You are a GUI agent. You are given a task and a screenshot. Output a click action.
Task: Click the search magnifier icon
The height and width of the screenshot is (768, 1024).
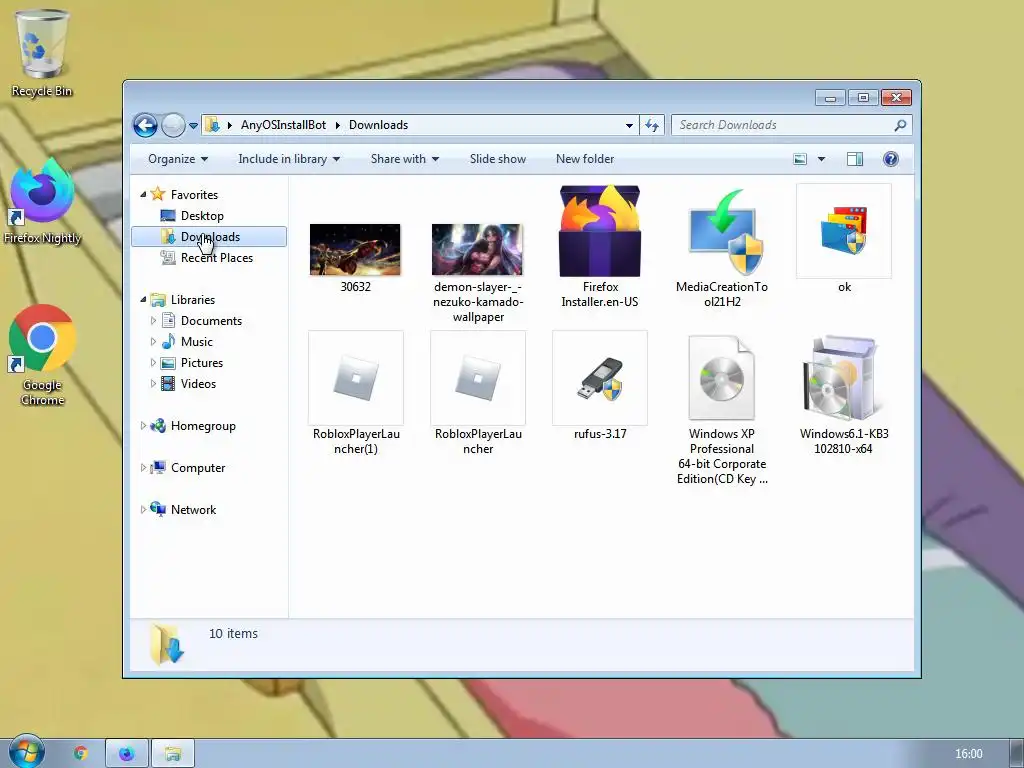coord(900,125)
